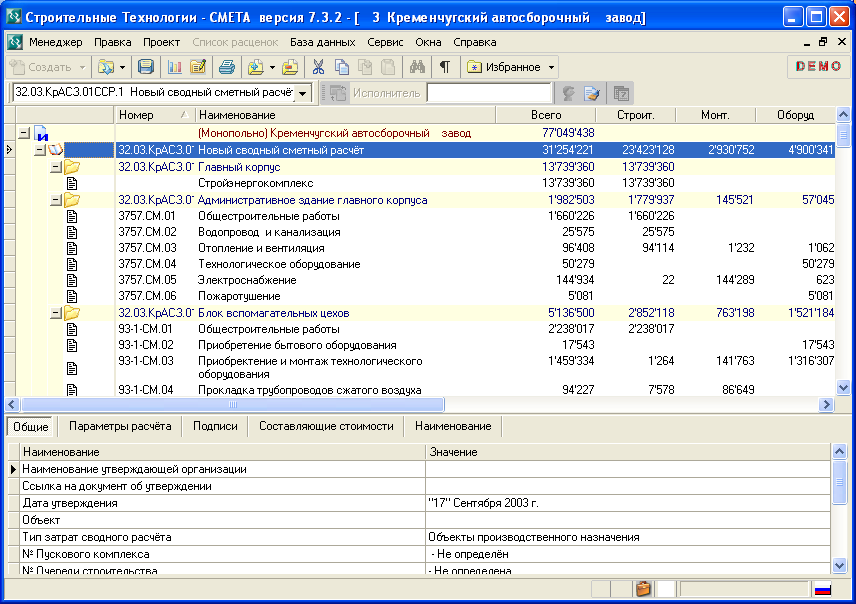856x604 pixels.
Task: Open the Избранное dropdown
Action: click(512, 67)
